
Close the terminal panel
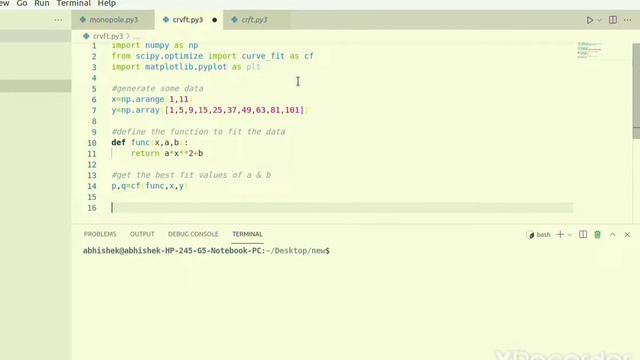627,235
